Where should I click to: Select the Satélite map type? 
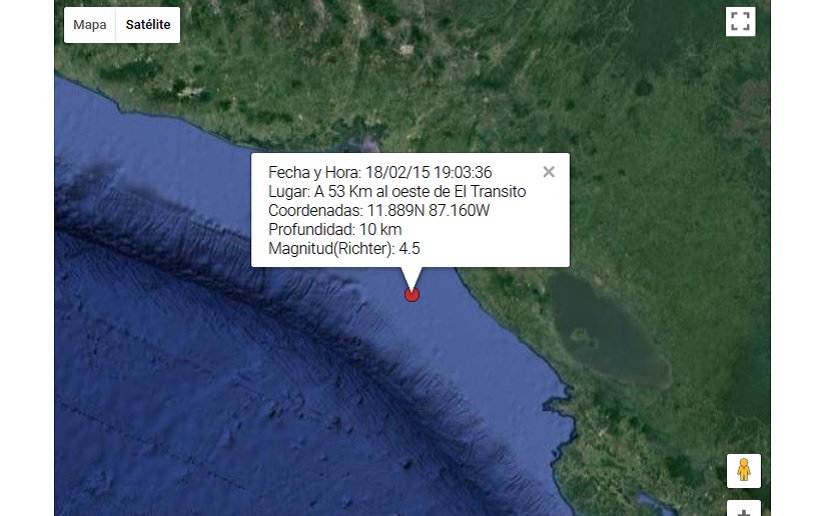(x=147, y=25)
